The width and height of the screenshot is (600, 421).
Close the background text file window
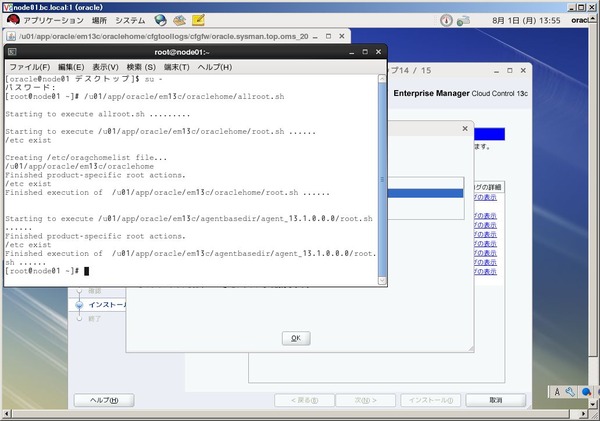coord(342,36)
